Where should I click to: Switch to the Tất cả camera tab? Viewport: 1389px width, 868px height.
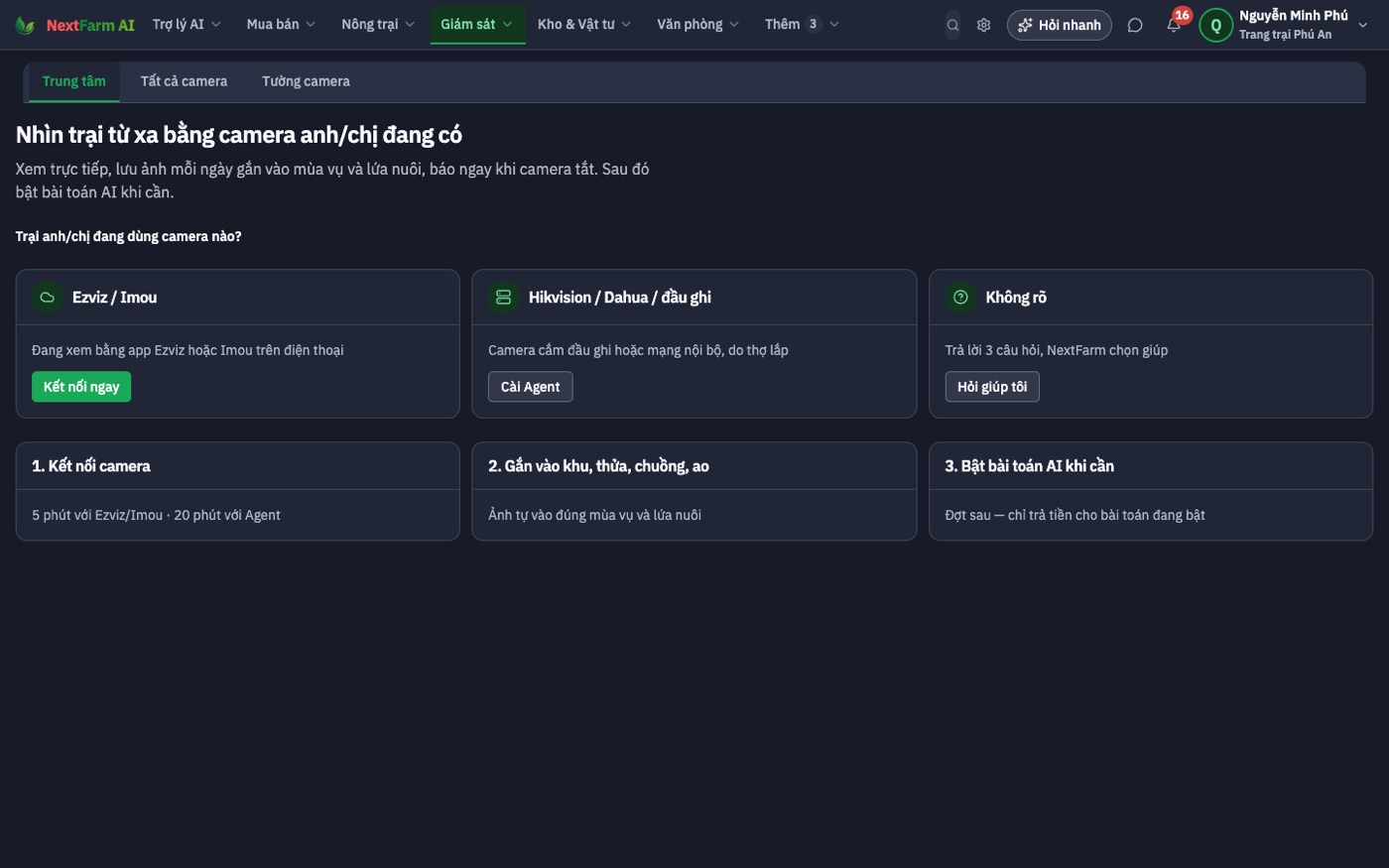point(184,81)
